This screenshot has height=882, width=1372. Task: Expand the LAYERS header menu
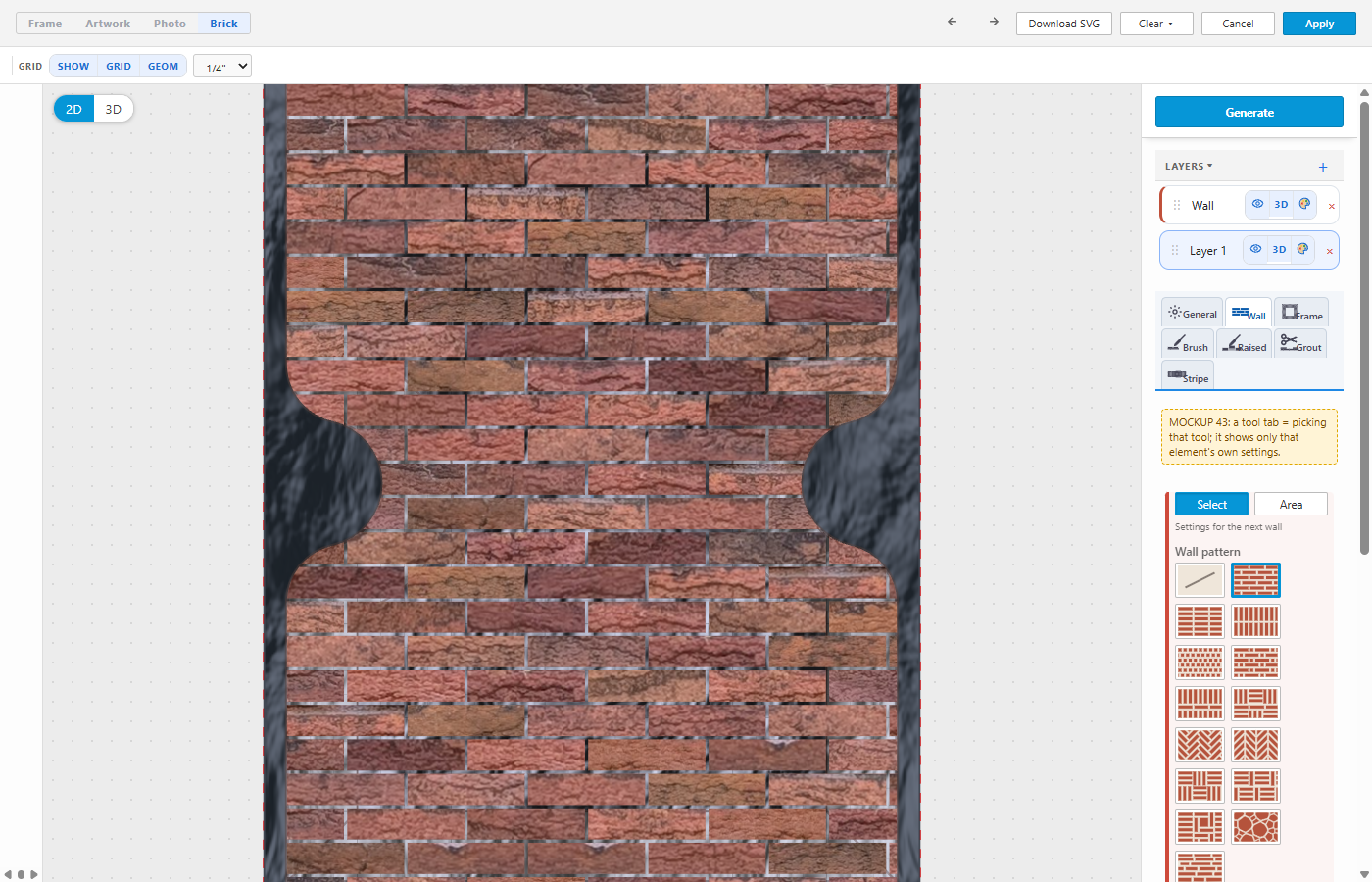1189,166
